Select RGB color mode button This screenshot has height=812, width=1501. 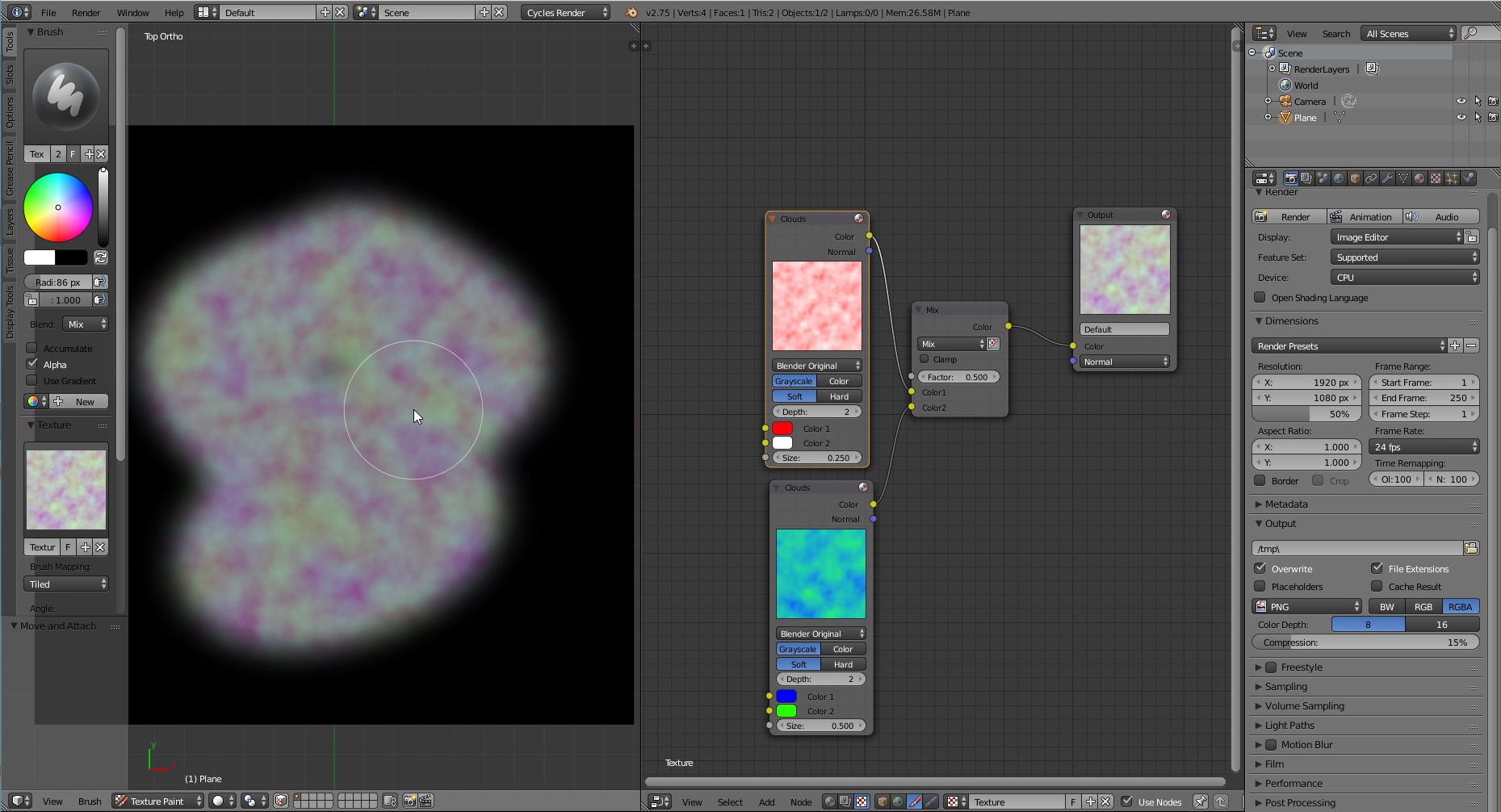1423,606
